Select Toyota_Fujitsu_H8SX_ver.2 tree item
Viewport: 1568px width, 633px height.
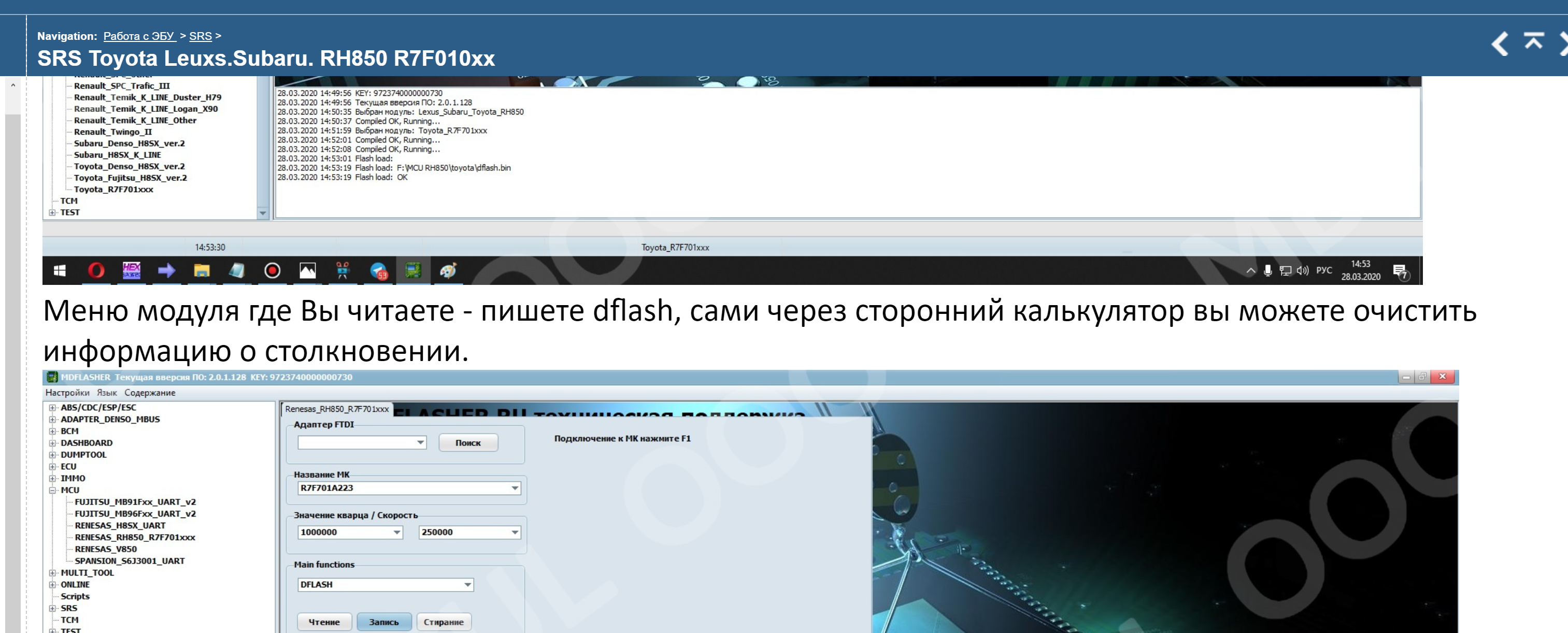[x=130, y=178]
